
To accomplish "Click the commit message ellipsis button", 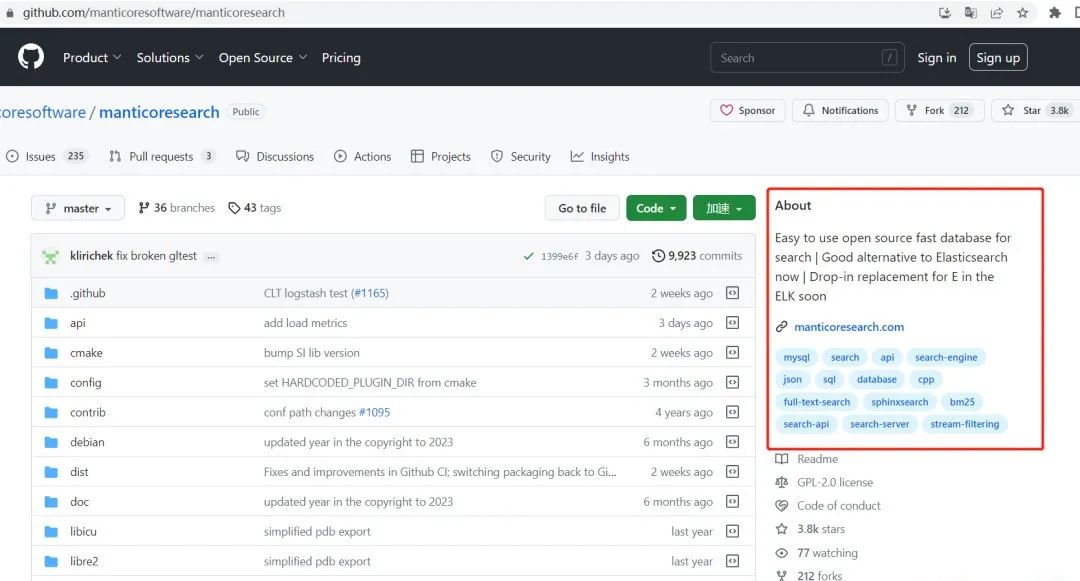I will point(211,256).
